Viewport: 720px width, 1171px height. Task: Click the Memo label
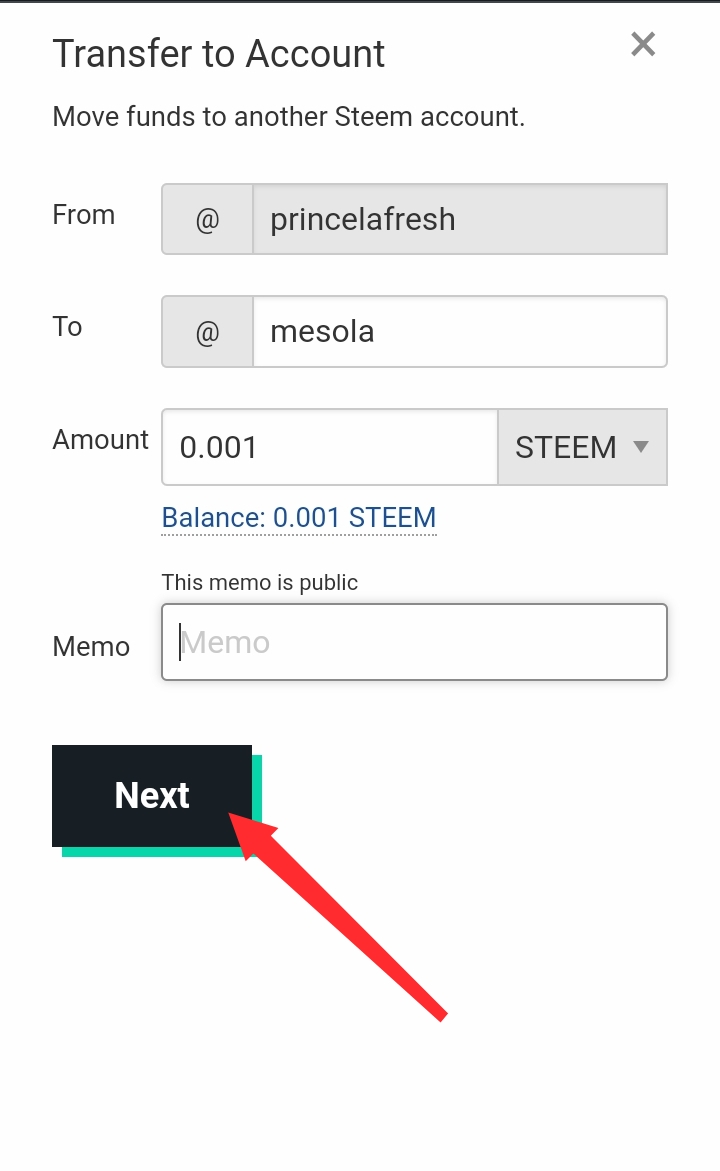coord(91,647)
